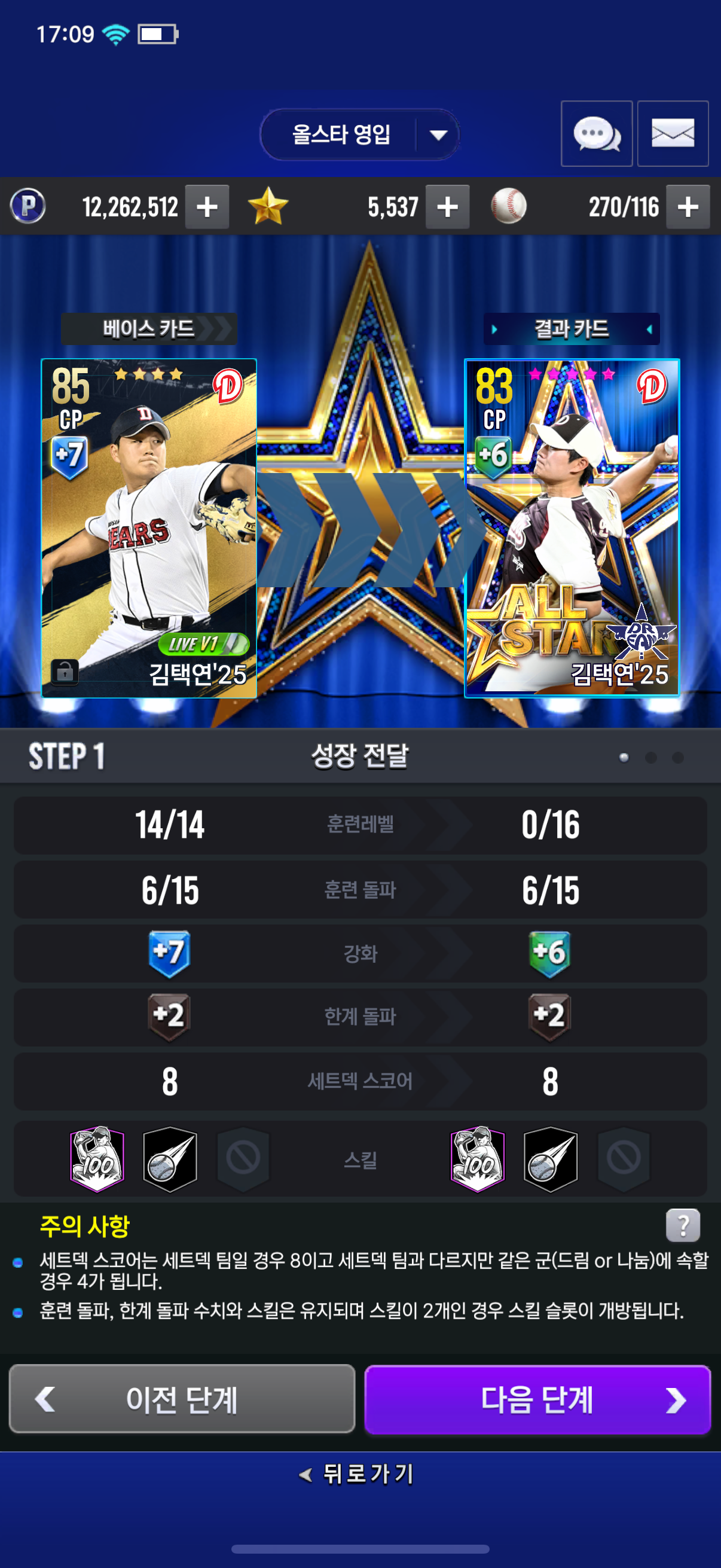Tap the plus beside 270/116 baseballs
This screenshot has height=1568, width=721.
click(688, 207)
